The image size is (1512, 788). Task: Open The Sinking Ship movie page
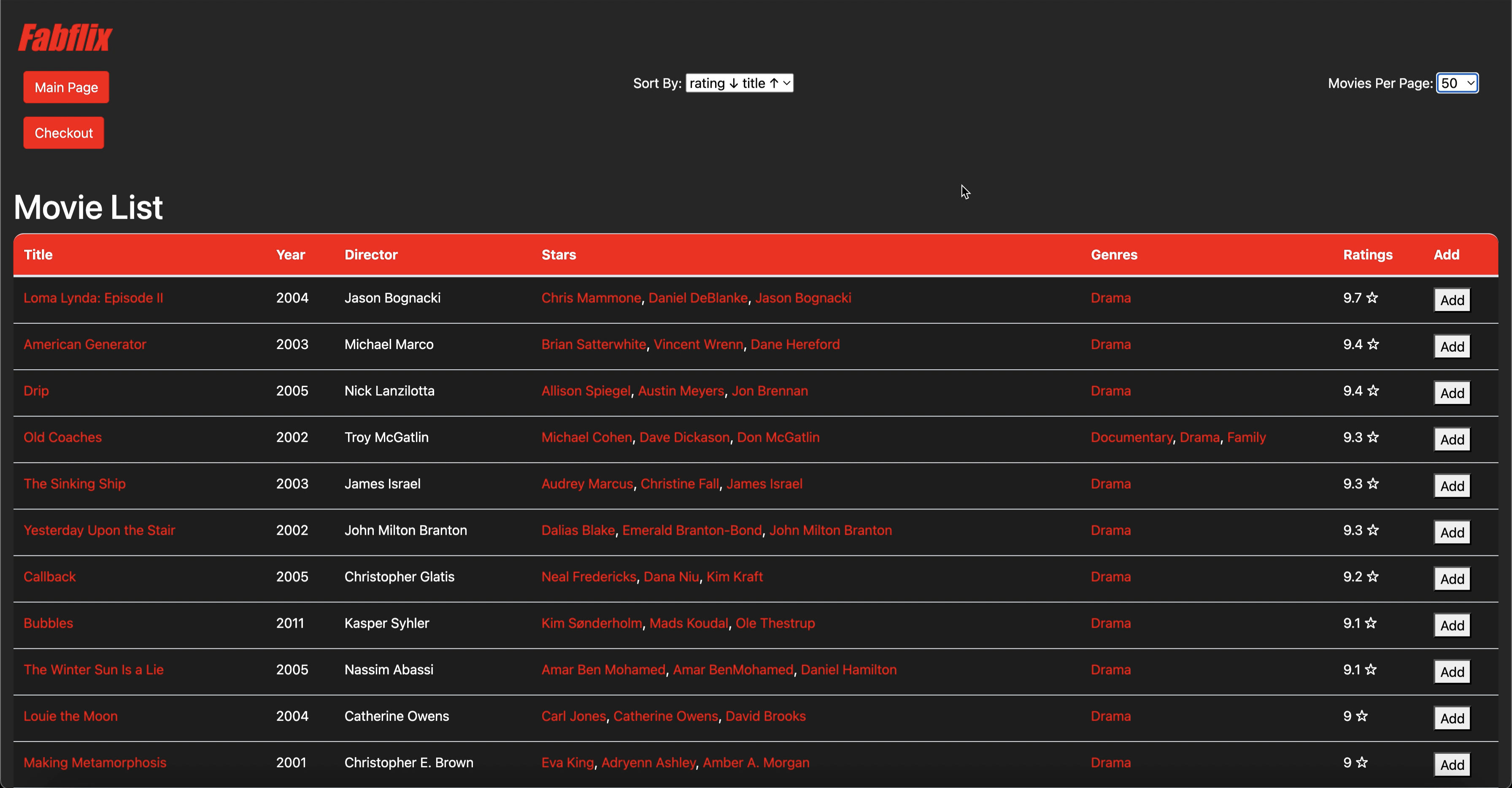point(75,484)
